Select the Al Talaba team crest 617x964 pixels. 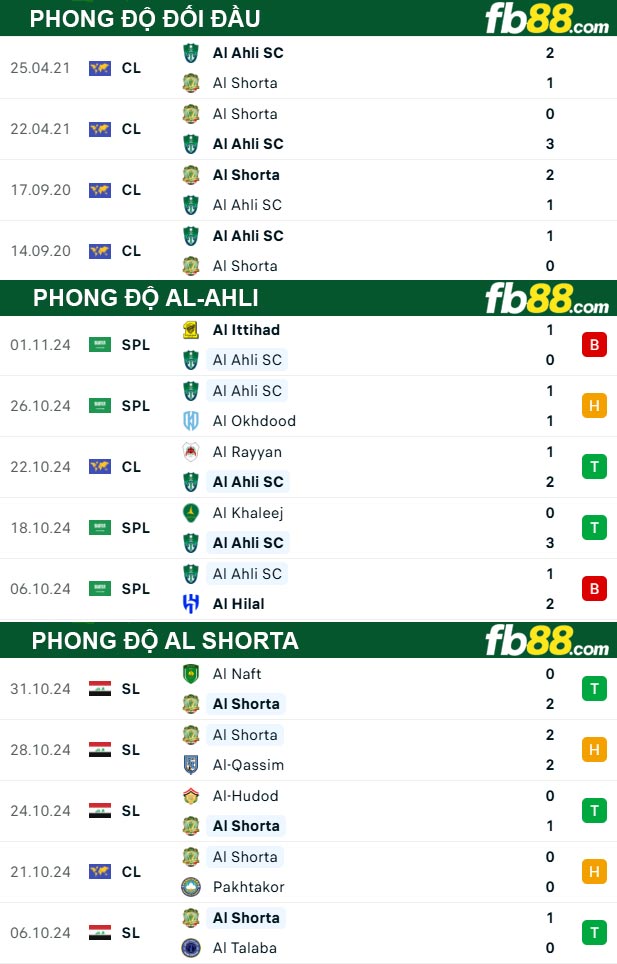(190, 948)
